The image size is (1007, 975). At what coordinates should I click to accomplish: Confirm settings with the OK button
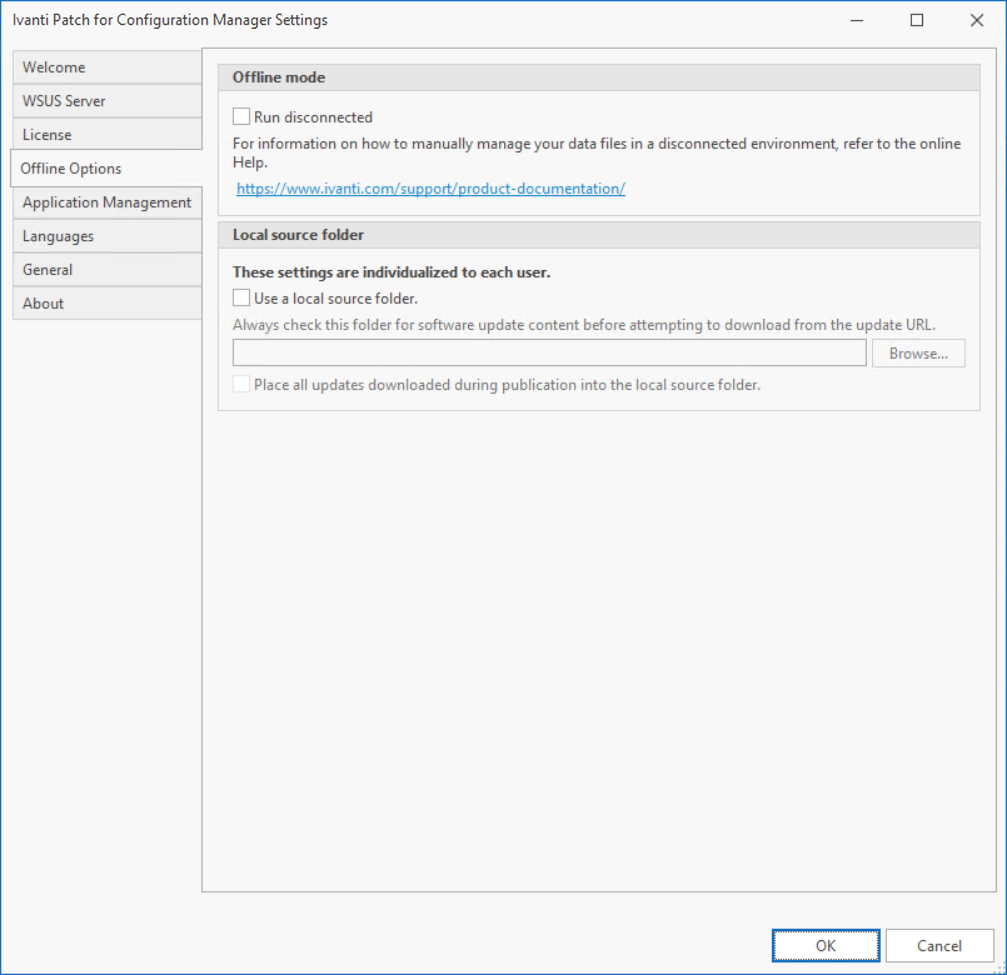pyautogui.click(x=825, y=946)
